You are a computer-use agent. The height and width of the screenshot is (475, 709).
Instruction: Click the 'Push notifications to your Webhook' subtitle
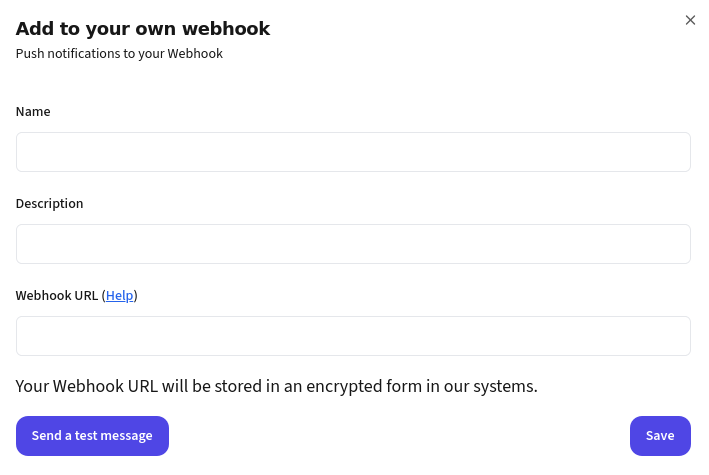(119, 54)
